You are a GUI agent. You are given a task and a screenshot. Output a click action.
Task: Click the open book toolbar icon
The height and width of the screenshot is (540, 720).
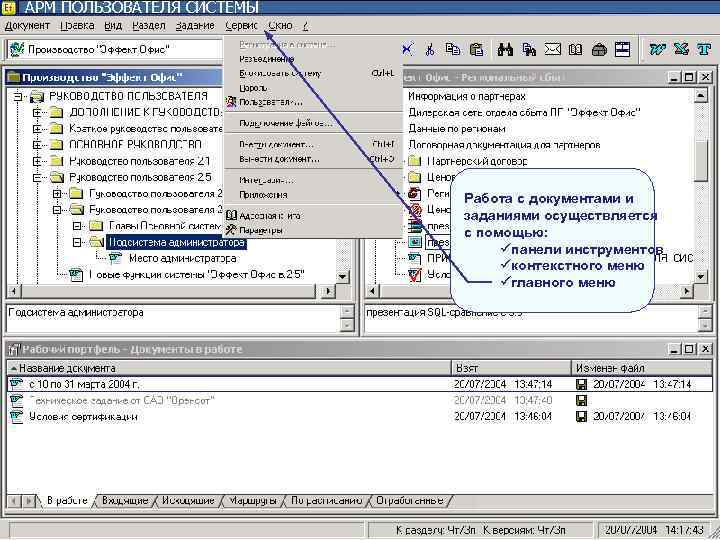click(x=575, y=49)
